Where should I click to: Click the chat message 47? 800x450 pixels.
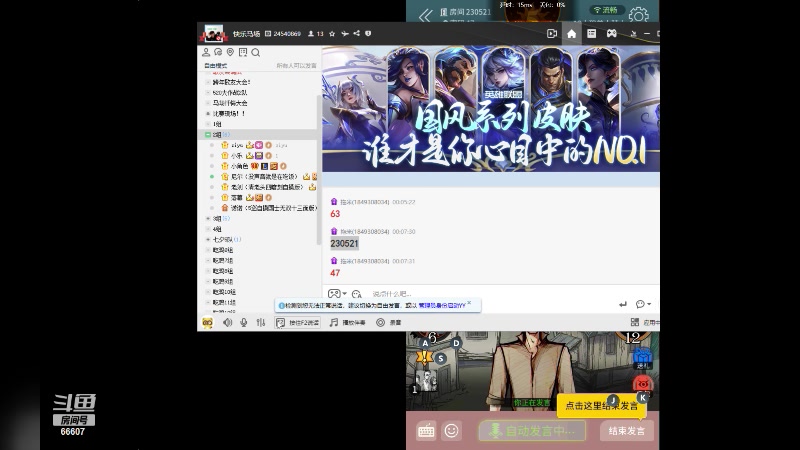(x=335, y=273)
